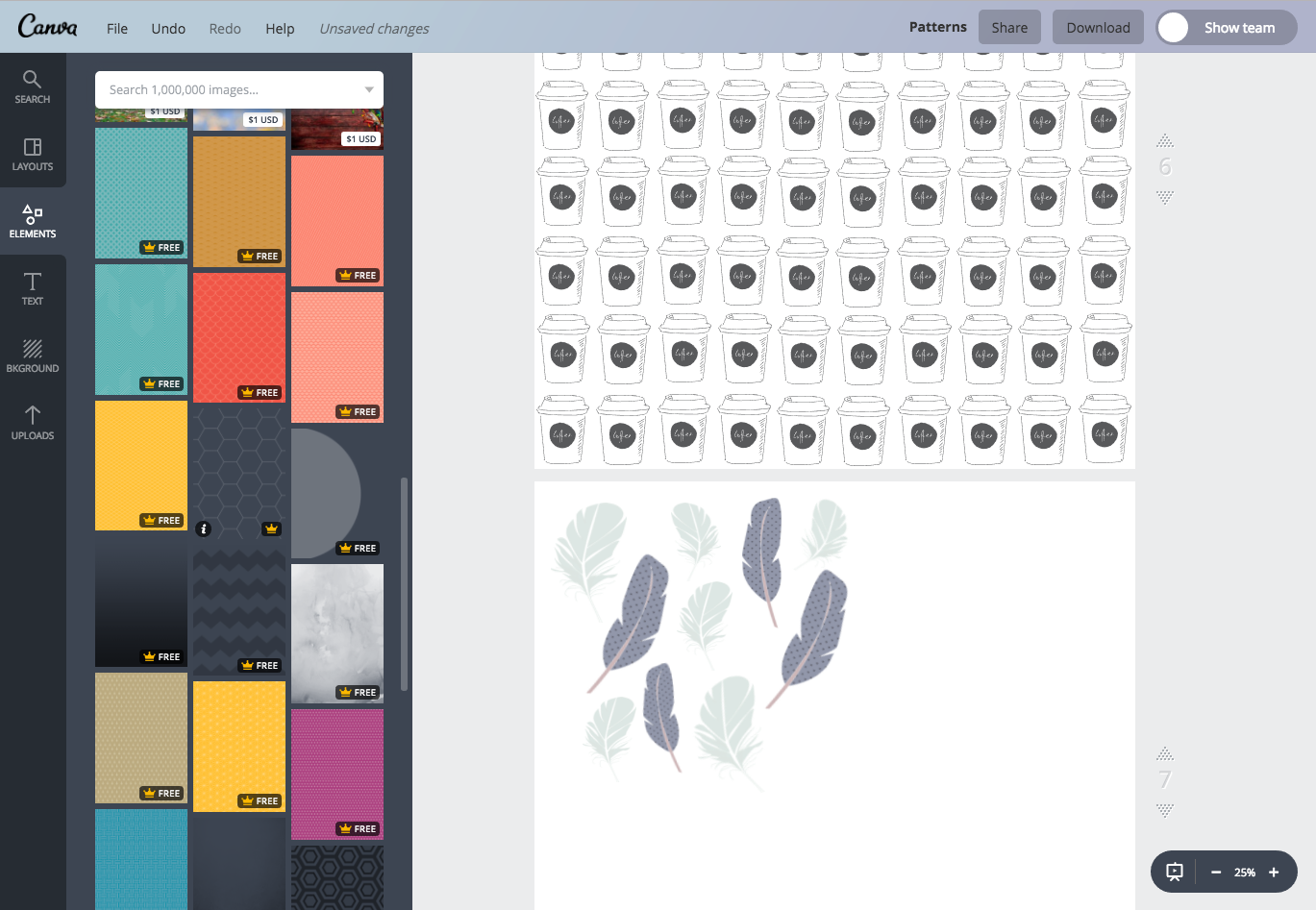Viewport: 1316px width, 910px height.
Task: View info on the hexagon pattern thumbnail
Action: coord(203,529)
